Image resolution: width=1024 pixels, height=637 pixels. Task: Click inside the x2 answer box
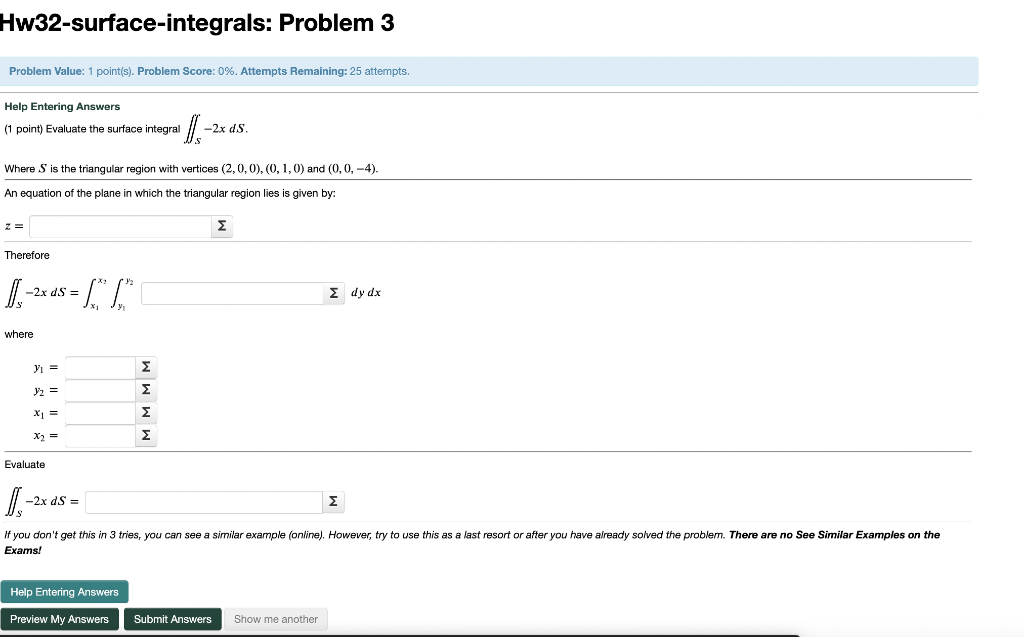(100, 435)
